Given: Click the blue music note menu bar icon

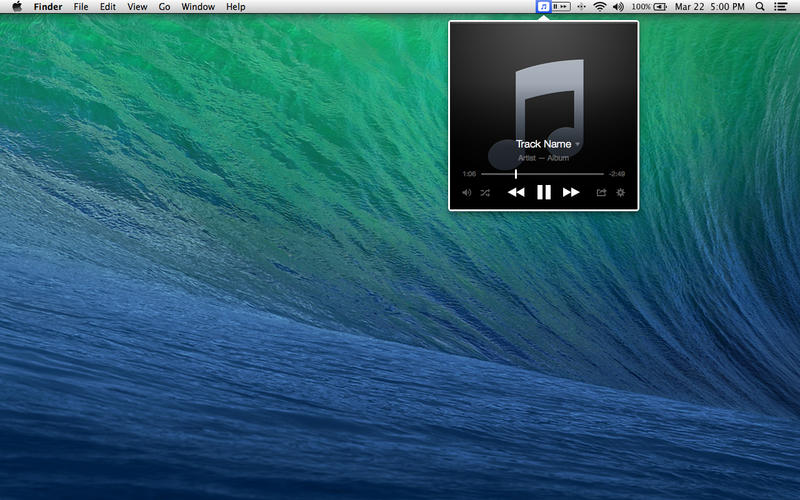Looking at the screenshot, I should point(543,7).
